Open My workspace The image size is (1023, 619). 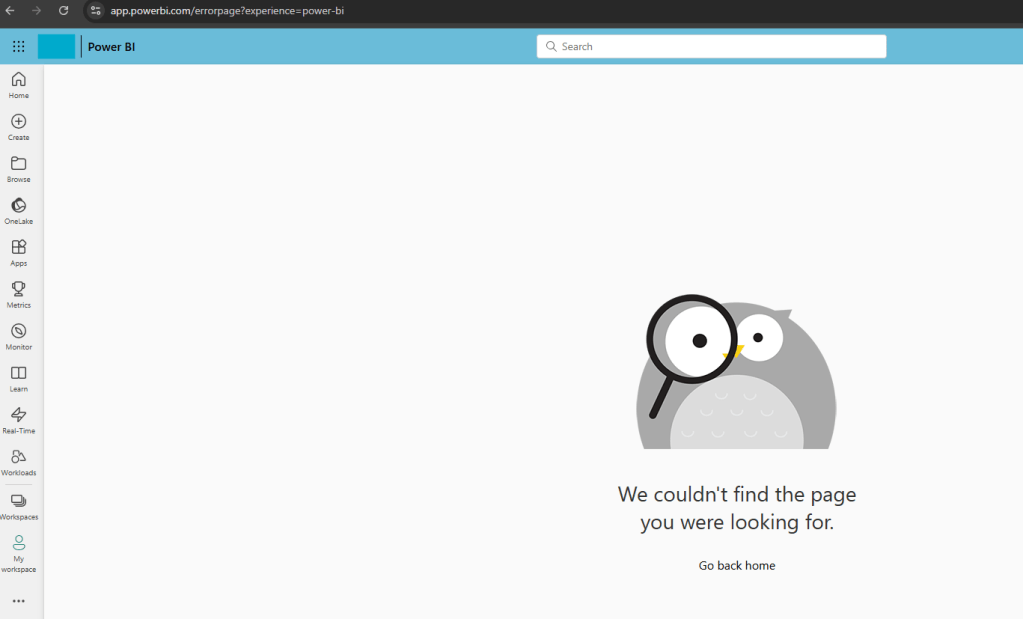[x=18, y=554]
